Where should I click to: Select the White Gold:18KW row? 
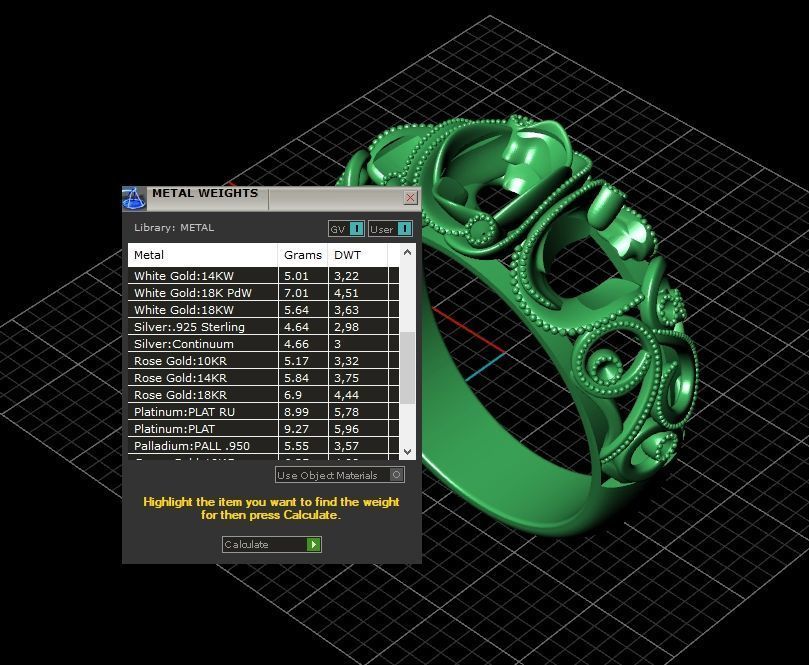[x=264, y=310]
